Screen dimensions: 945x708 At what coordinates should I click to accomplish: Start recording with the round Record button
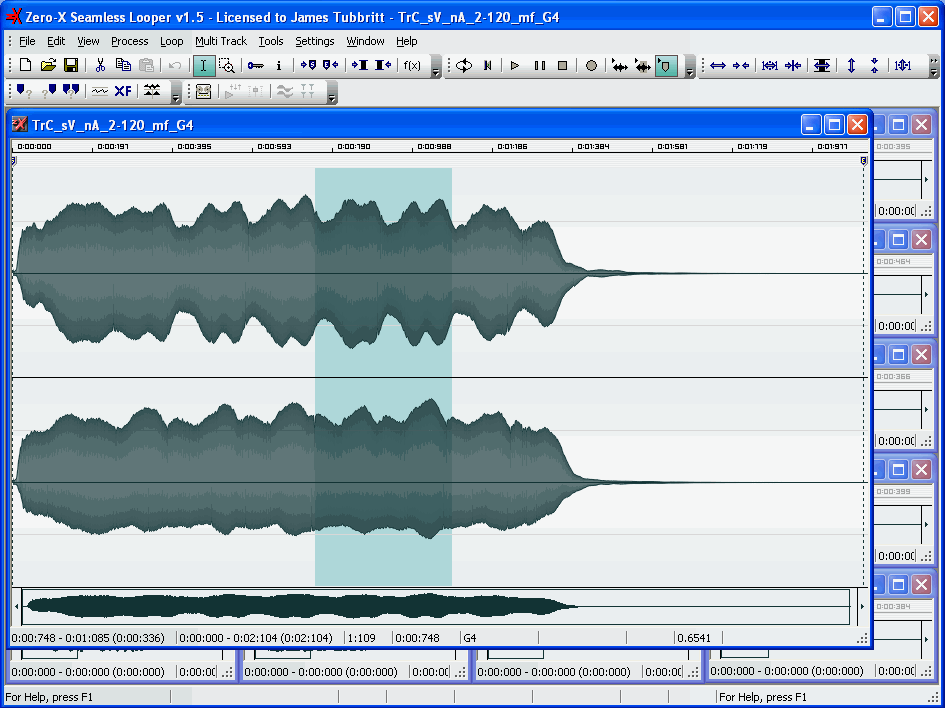[x=591, y=65]
